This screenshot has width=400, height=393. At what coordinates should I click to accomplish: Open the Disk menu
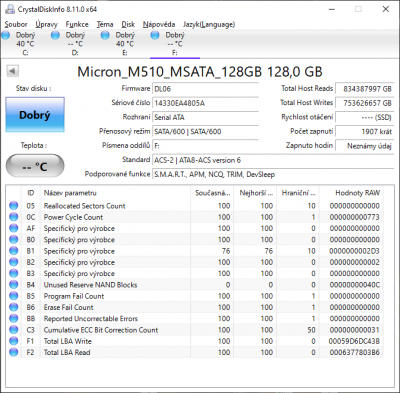[128, 24]
